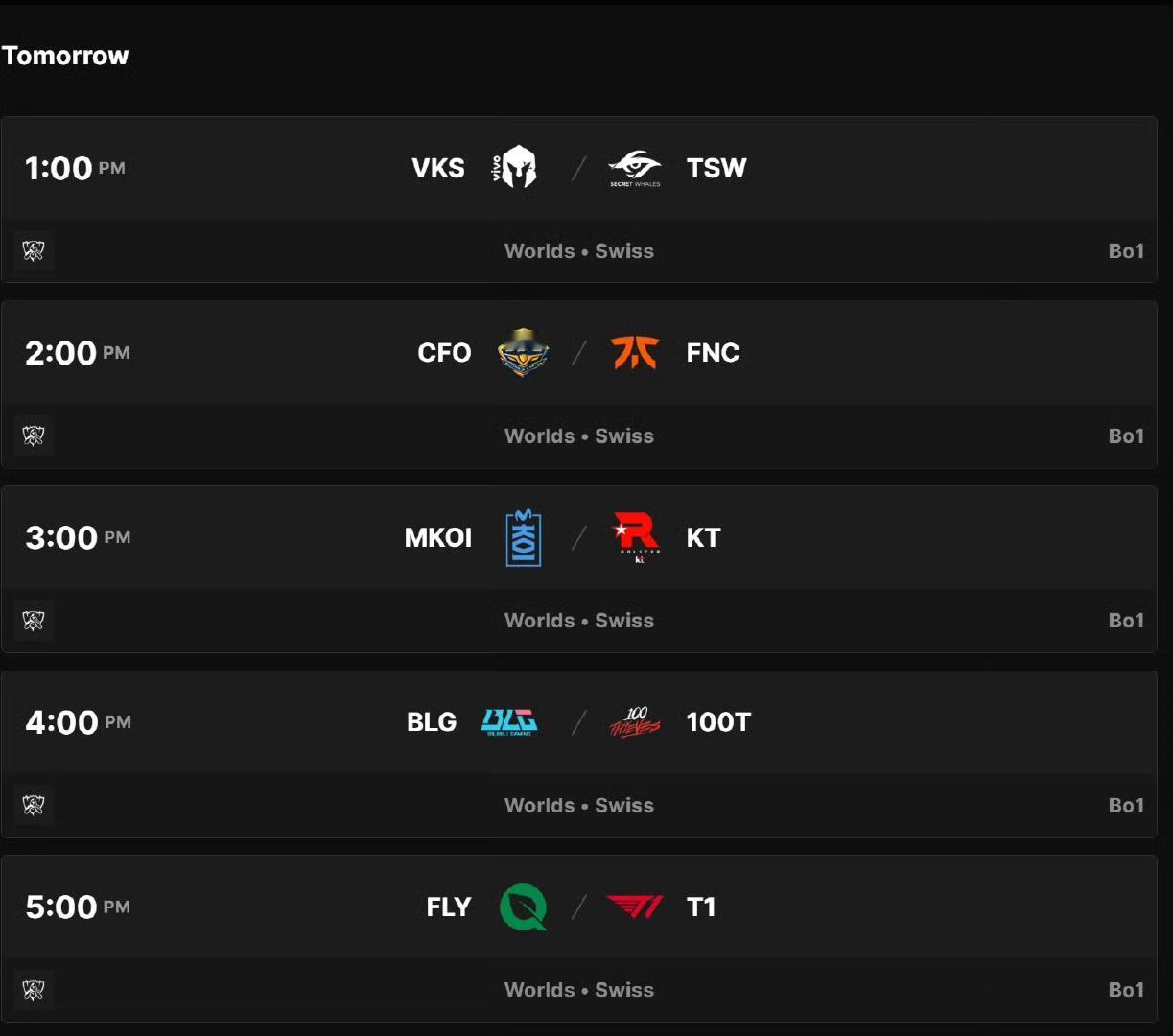Click the Bilibili Gaming BLG logo
1173x1036 pixels.
pos(509,722)
